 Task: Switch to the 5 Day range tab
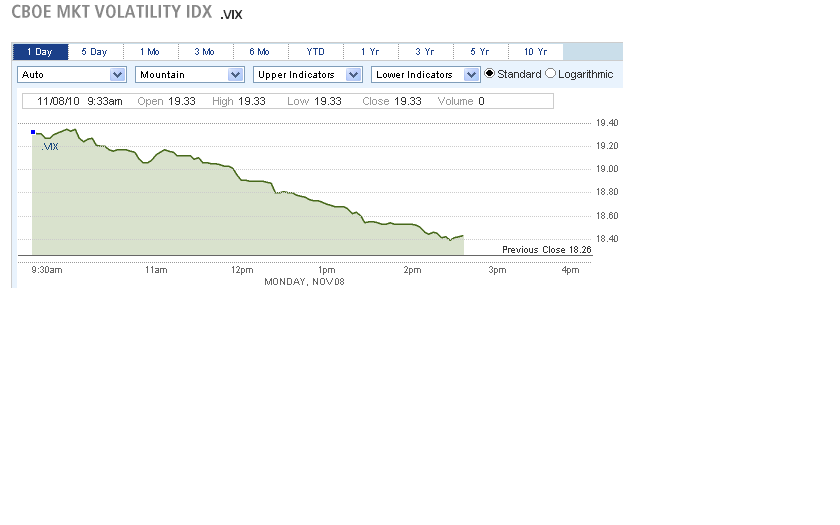(x=95, y=52)
